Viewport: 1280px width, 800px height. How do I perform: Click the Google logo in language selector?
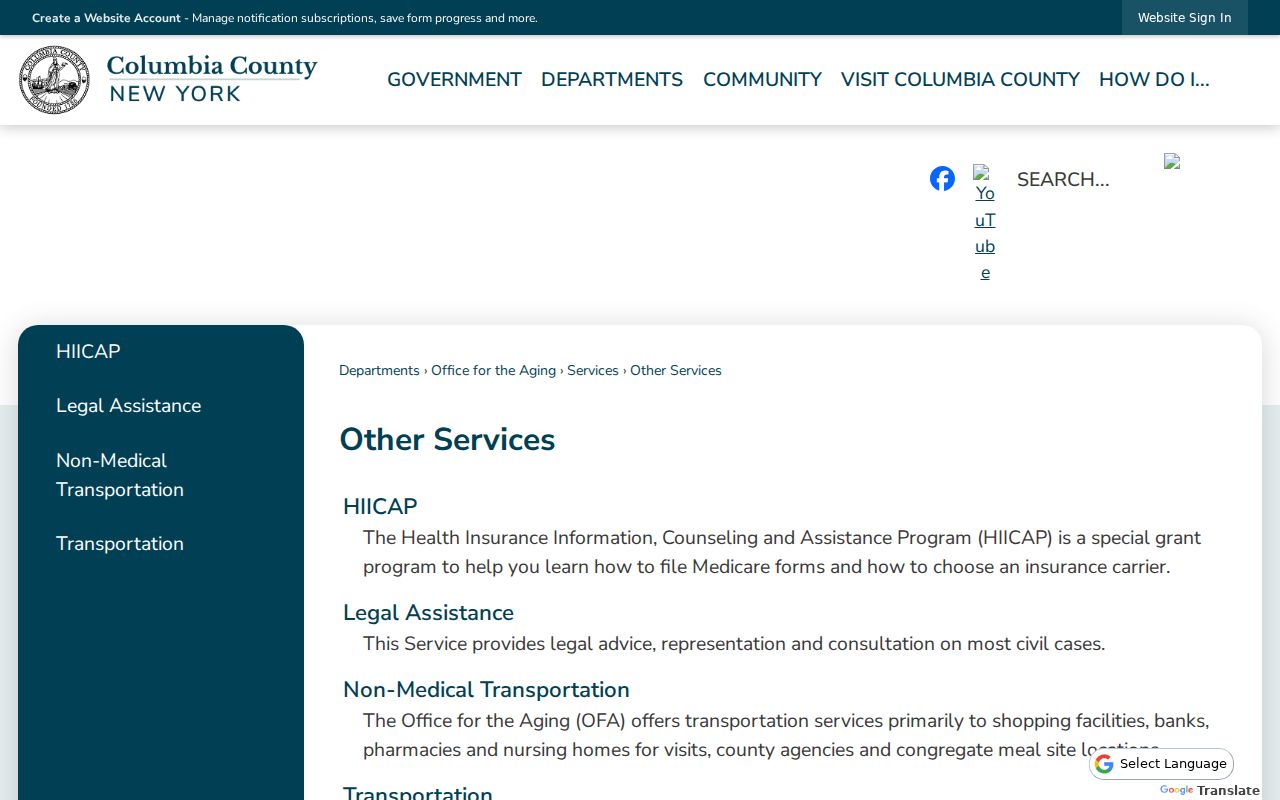(x=1104, y=764)
